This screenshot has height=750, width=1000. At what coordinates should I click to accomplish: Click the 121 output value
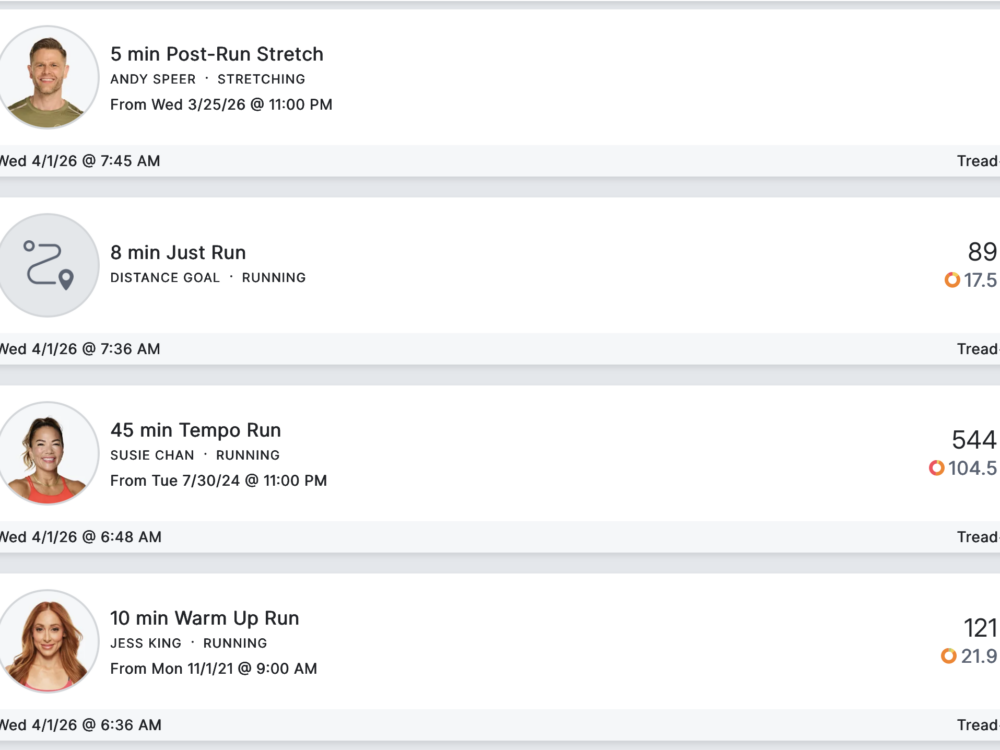980,628
